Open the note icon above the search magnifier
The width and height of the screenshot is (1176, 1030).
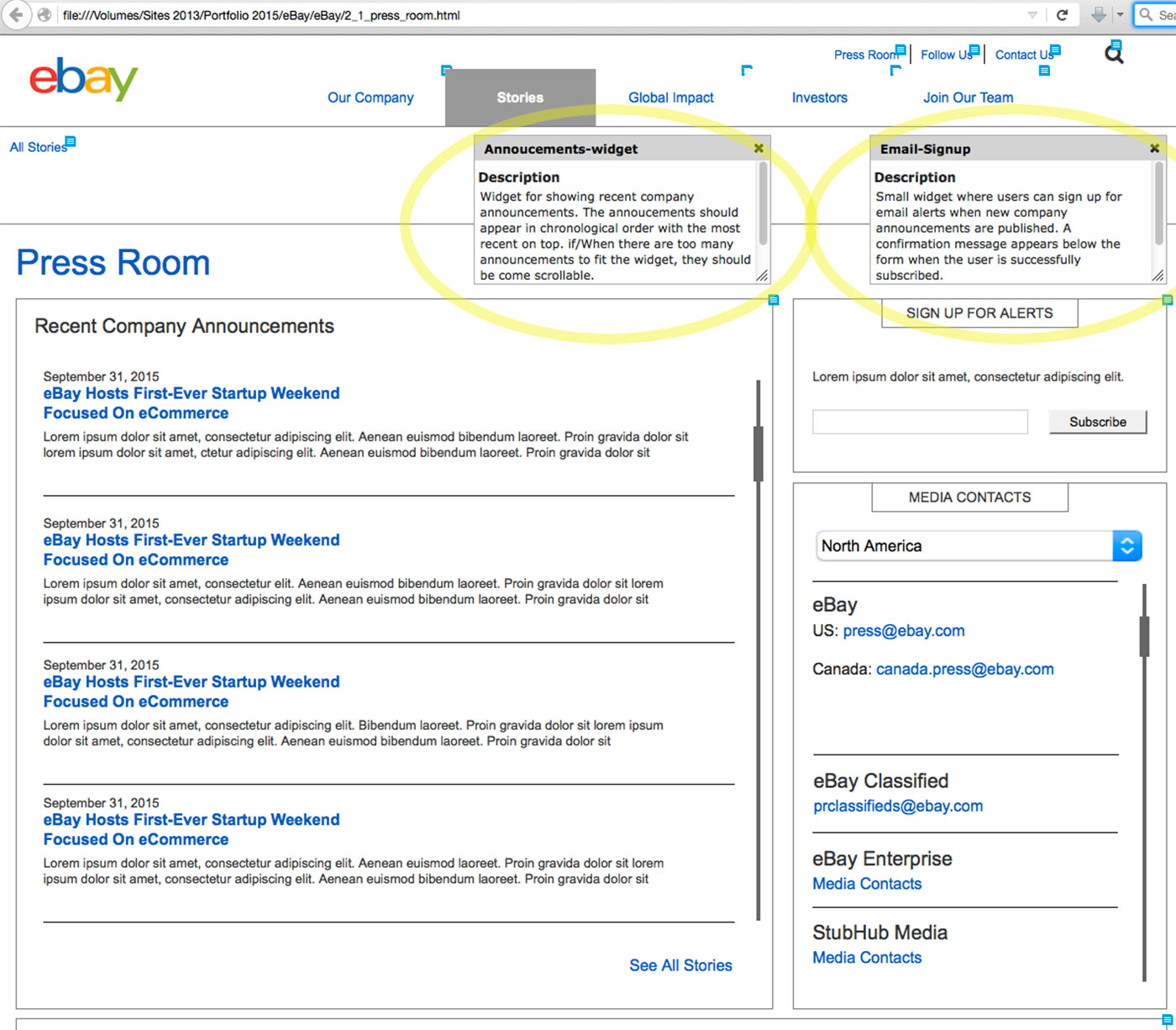click(1116, 45)
